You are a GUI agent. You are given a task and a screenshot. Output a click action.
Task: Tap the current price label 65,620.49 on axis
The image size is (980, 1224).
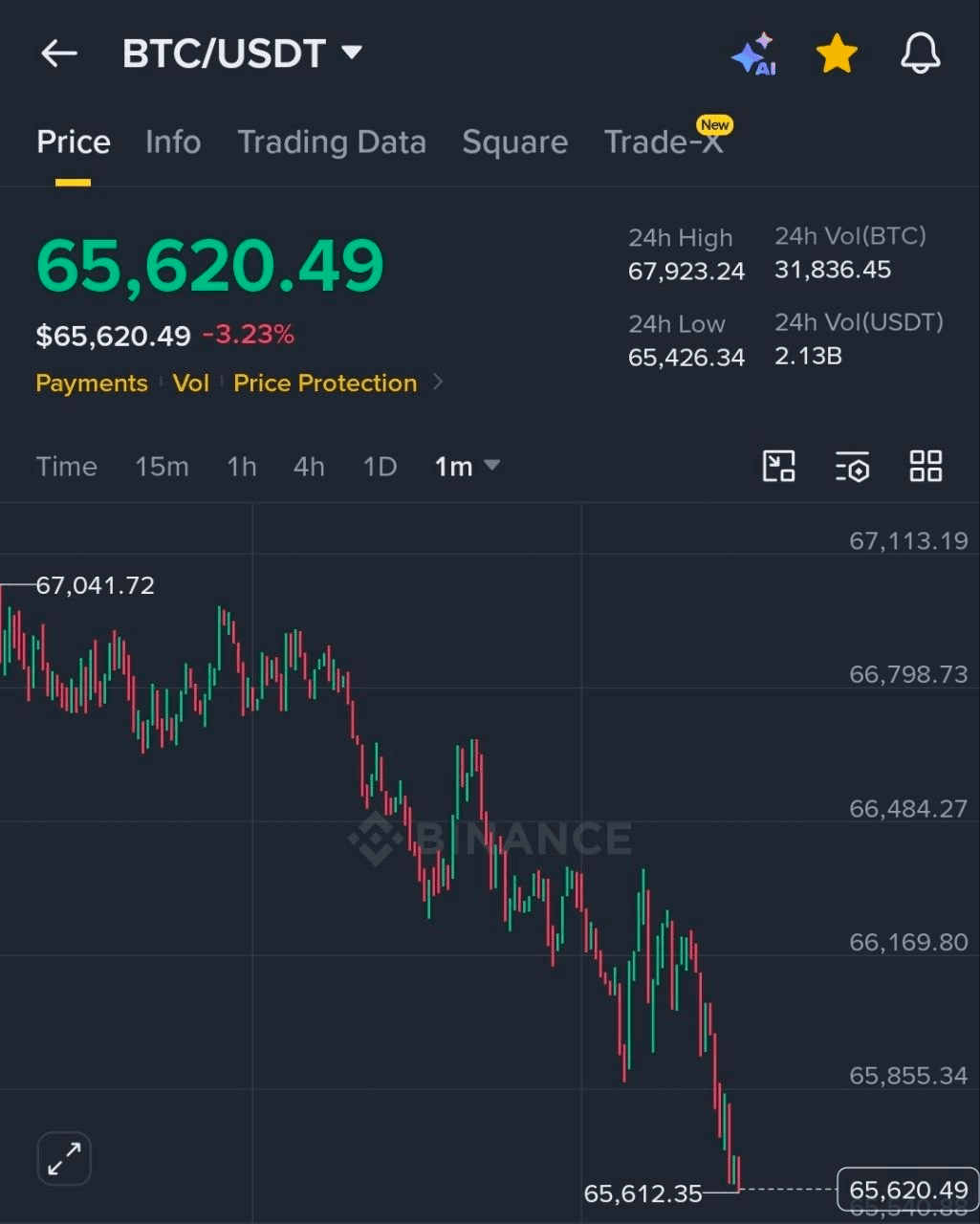coord(908,1190)
